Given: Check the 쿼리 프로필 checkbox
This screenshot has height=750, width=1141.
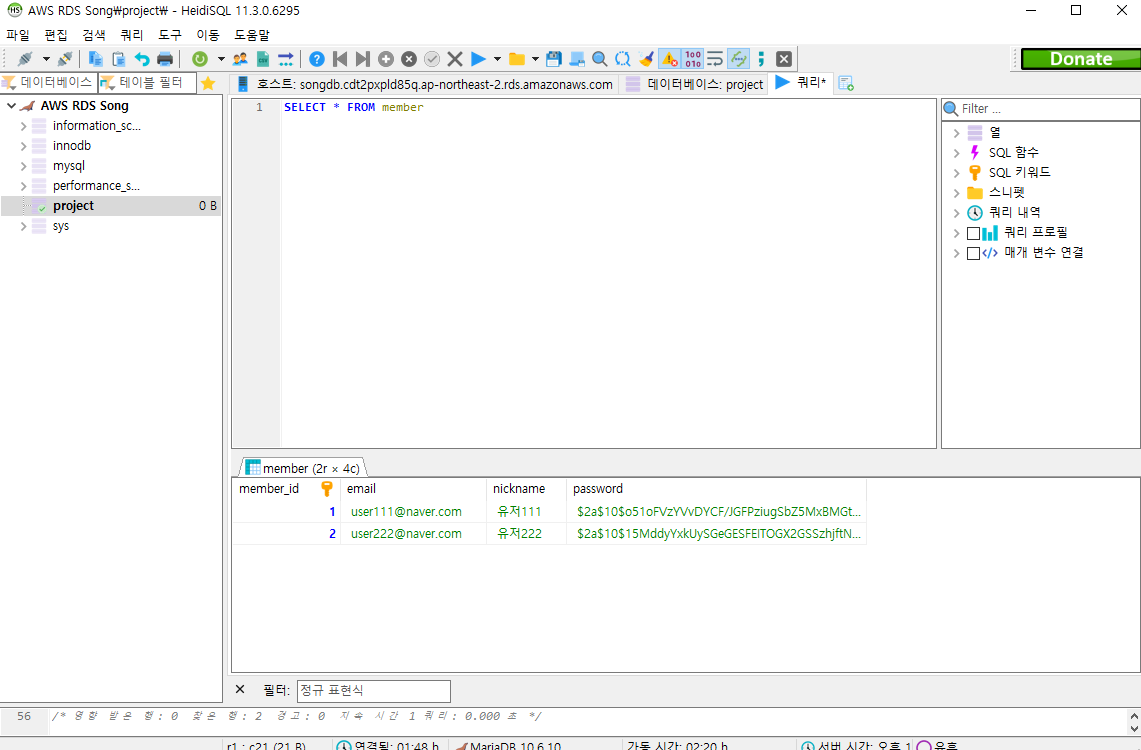Looking at the screenshot, I should (973, 234).
